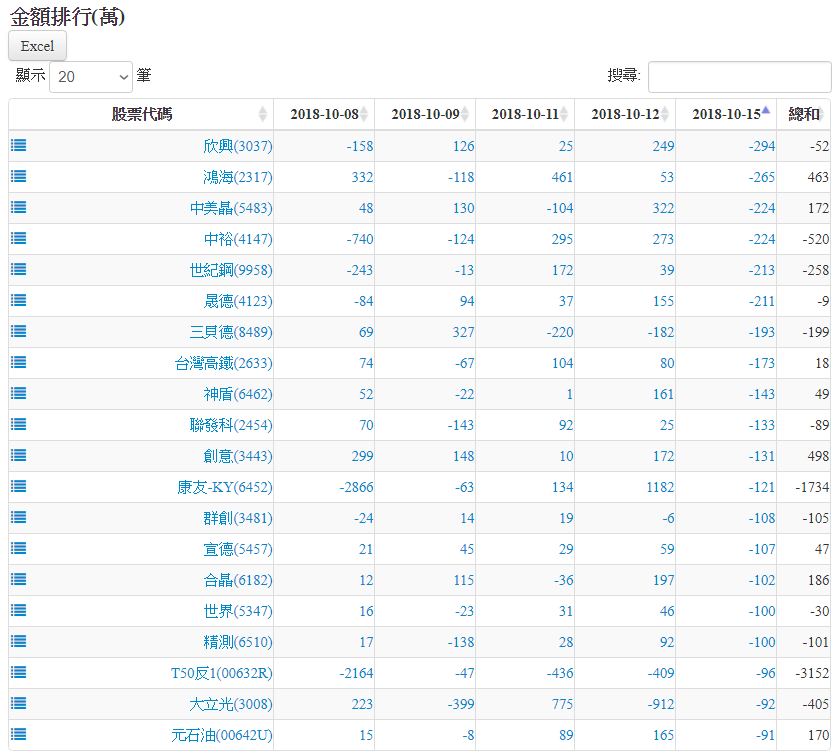Viewport: 837px width, 756px height.
Task: Click the 搜尋 search input field
Action: point(739,76)
